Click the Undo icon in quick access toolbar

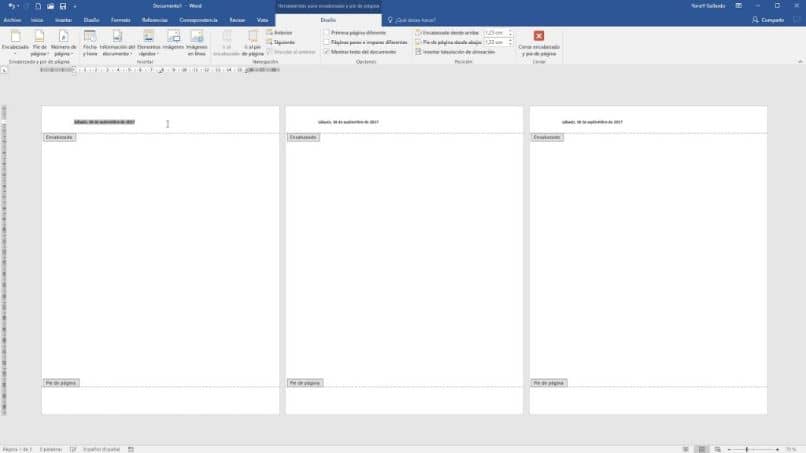click(x=11, y=6)
